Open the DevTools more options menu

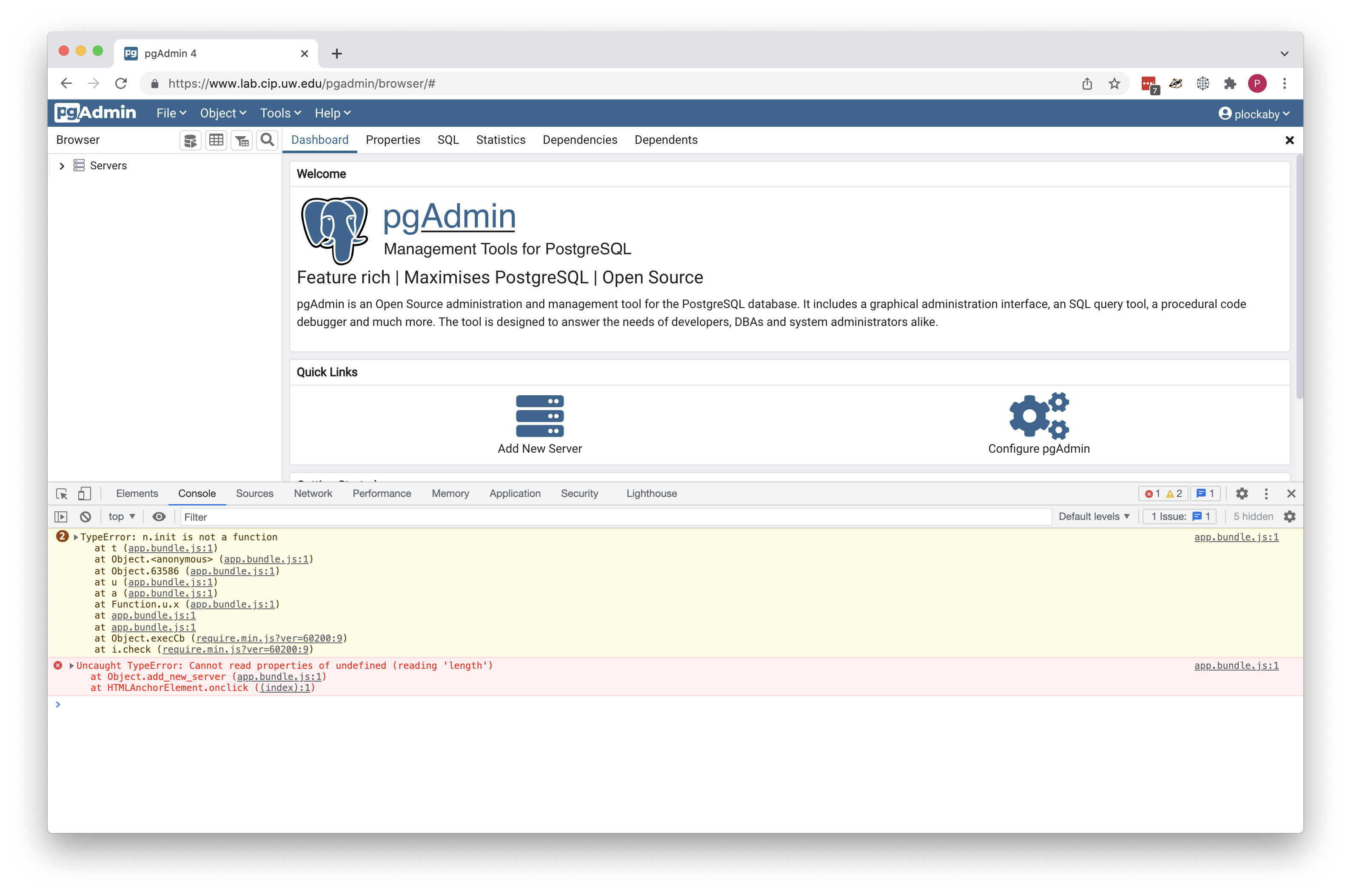click(x=1266, y=493)
